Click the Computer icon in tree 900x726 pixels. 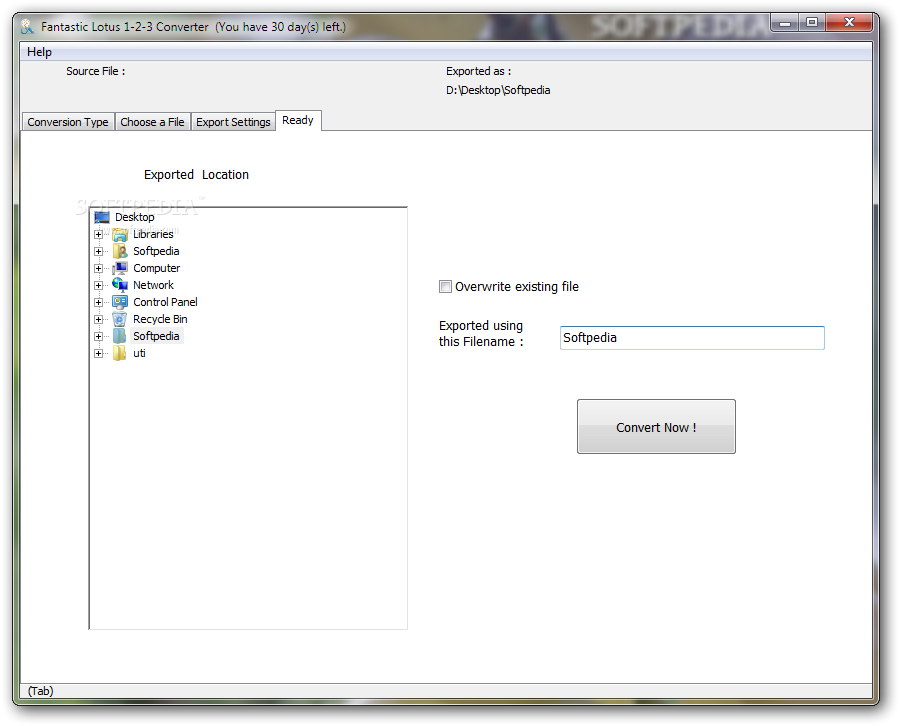120,268
